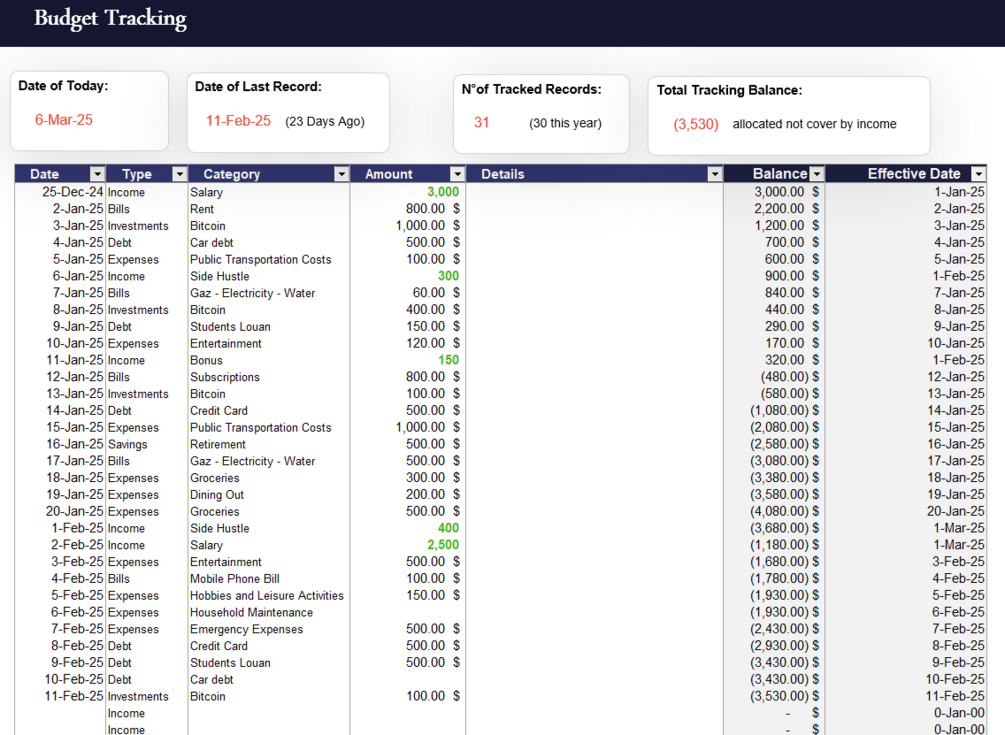Viewport: 1005px width, 735px height.
Task: Click the Savings type cell on 16-Jan-25
Action: point(146,444)
